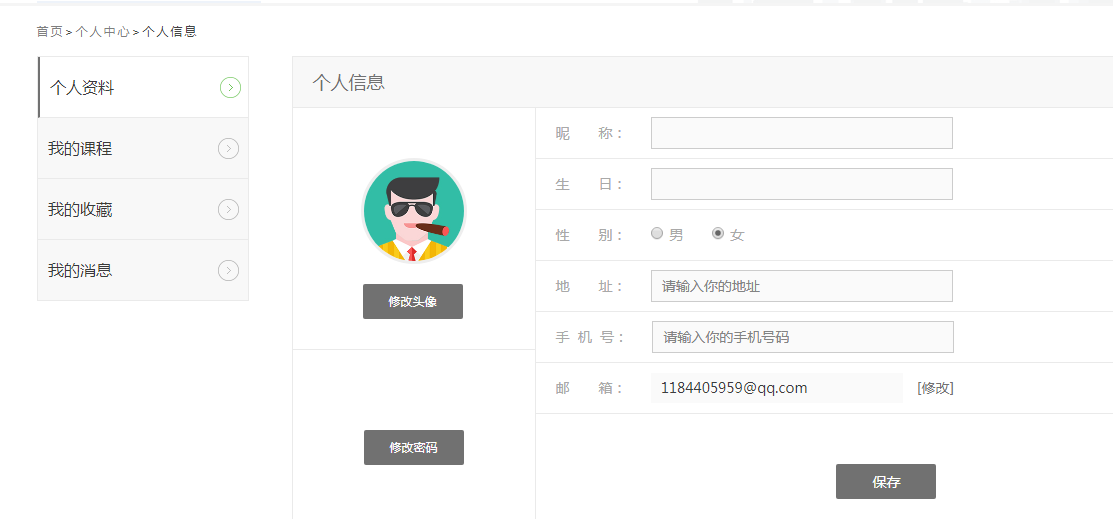Click the user avatar image
This screenshot has height=519, width=1113.
click(414, 211)
